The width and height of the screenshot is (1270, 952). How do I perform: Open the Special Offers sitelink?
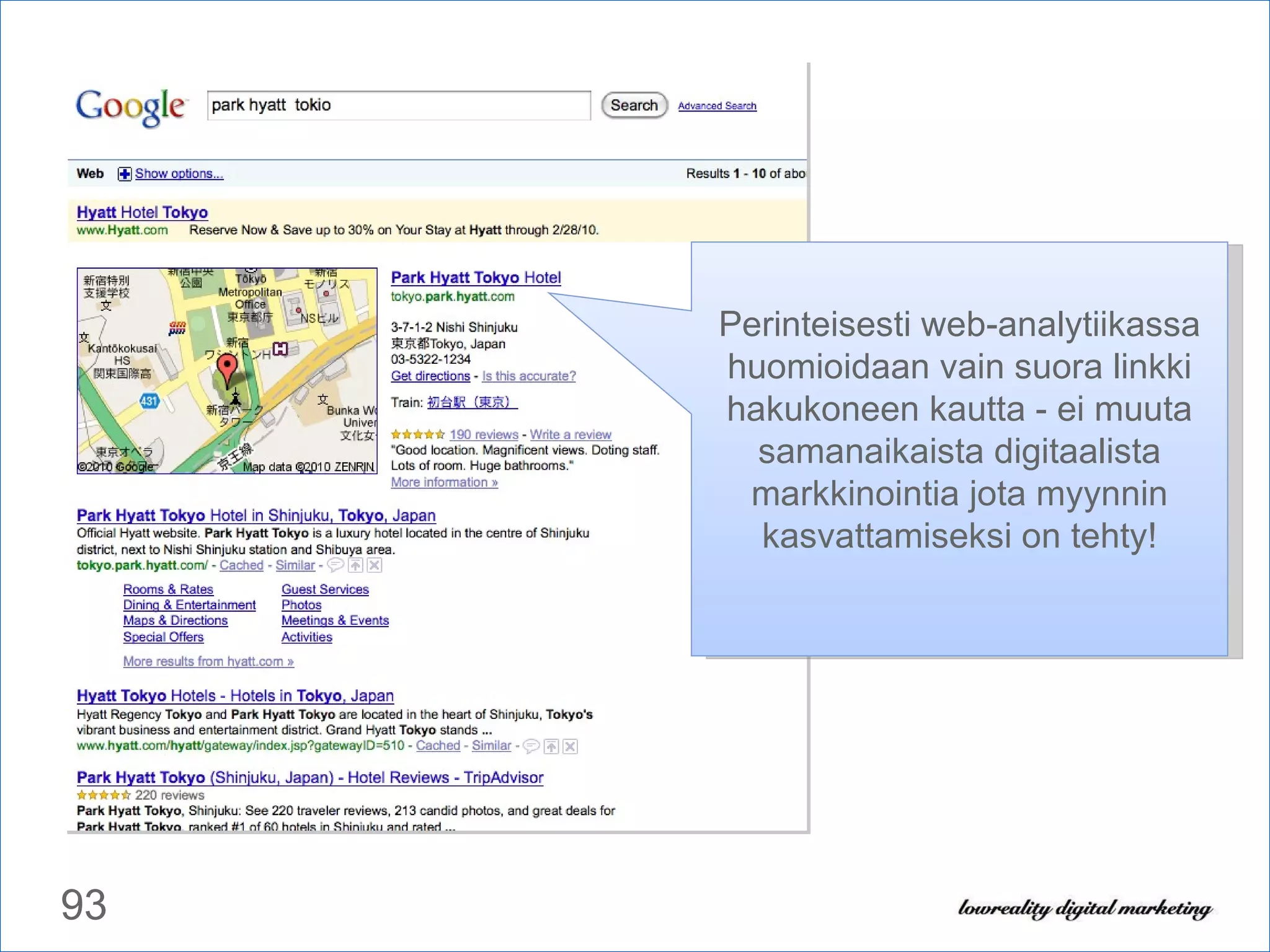(x=163, y=637)
